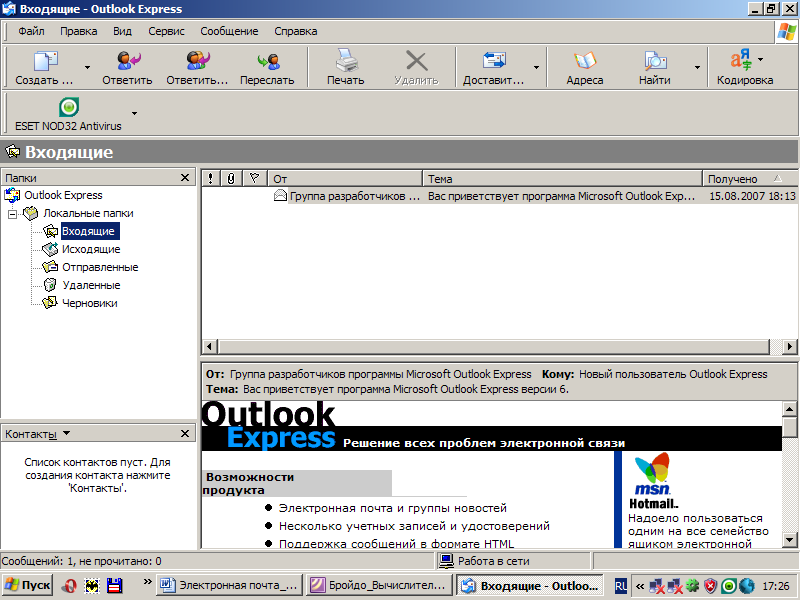Screen dimensions: 800x600
Task: Sort by priority column (exclamation mark)
Action: [211, 179]
